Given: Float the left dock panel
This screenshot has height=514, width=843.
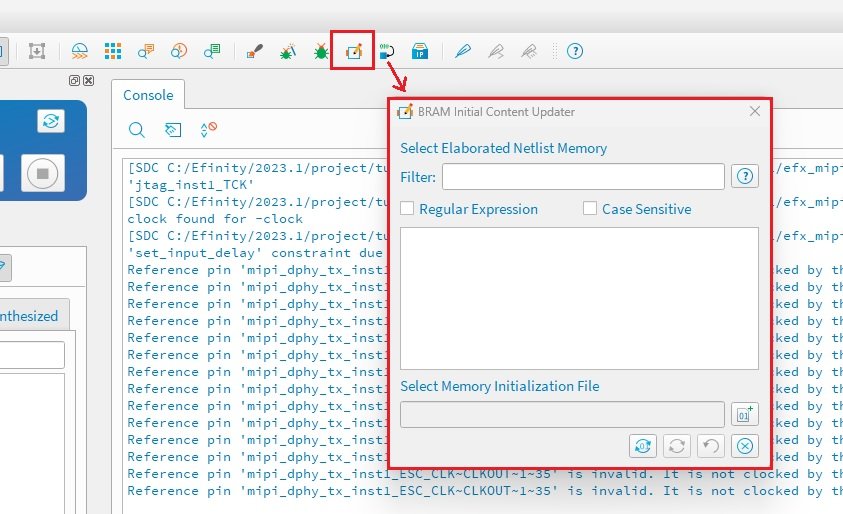Looking at the screenshot, I should [74, 80].
